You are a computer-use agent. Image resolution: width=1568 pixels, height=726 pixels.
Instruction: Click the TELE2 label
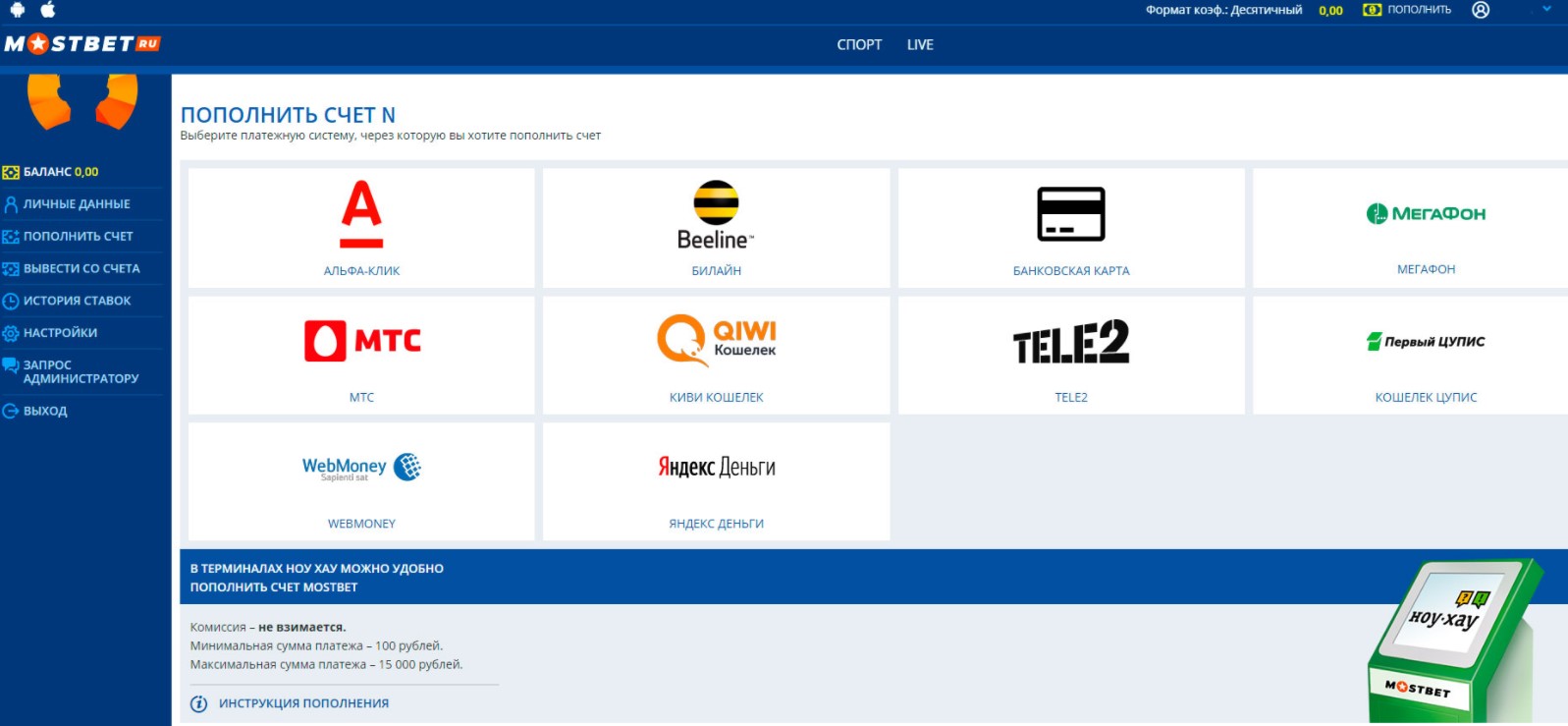pyautogui.click(x=1071, y=398)
